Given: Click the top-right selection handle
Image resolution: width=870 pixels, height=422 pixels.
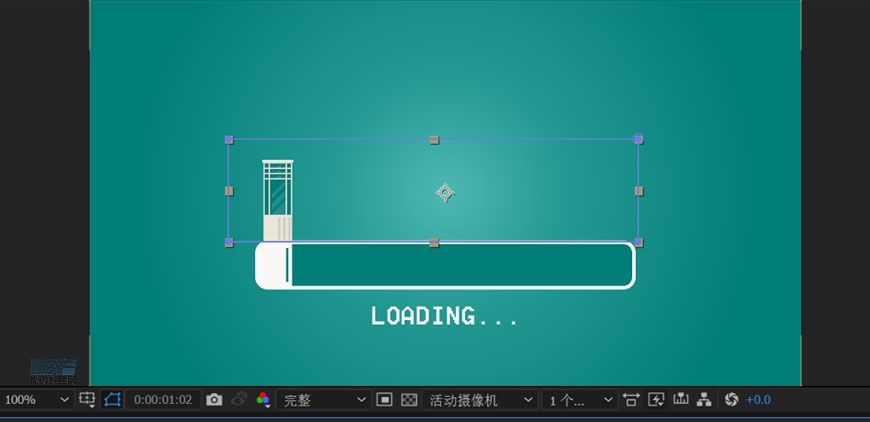Looking at the screenshot, I should [638, 139].
